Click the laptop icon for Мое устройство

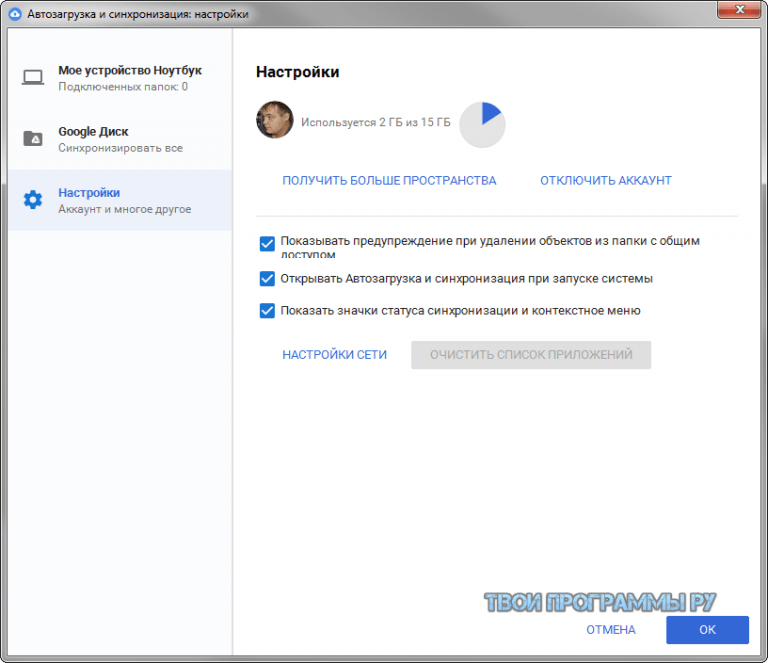(x=33, y=78)
